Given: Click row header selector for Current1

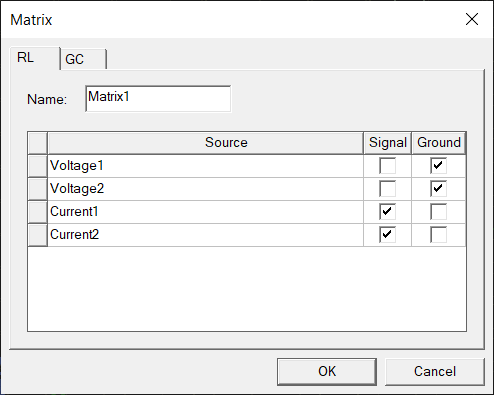Looking at the screenshot, I should (x=37, y=212).
